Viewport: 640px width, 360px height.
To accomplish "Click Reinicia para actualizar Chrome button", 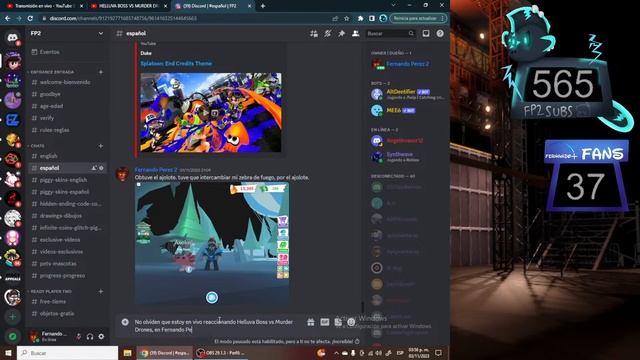I will (418, 18).
